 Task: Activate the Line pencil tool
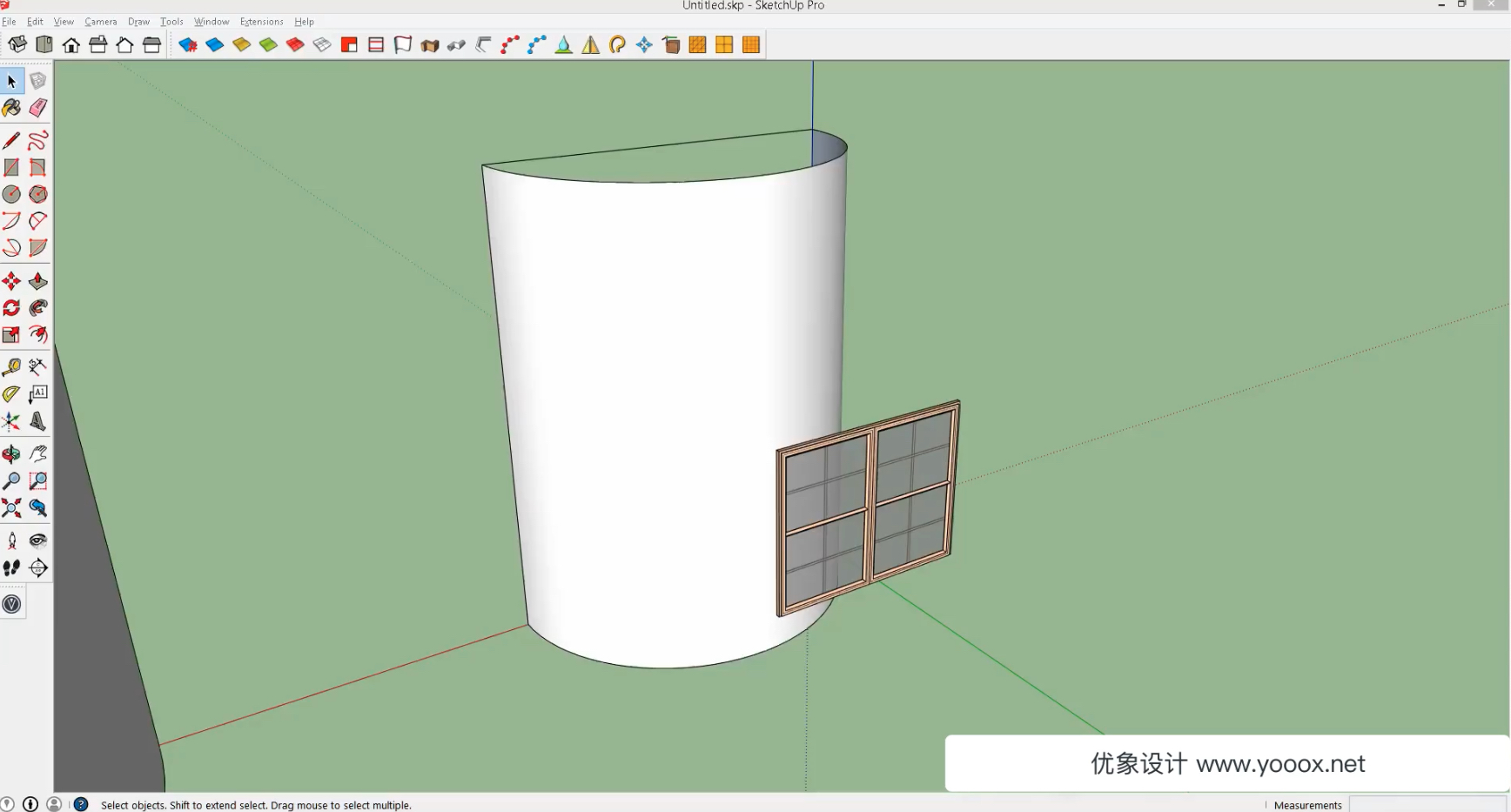coord(11,140)
